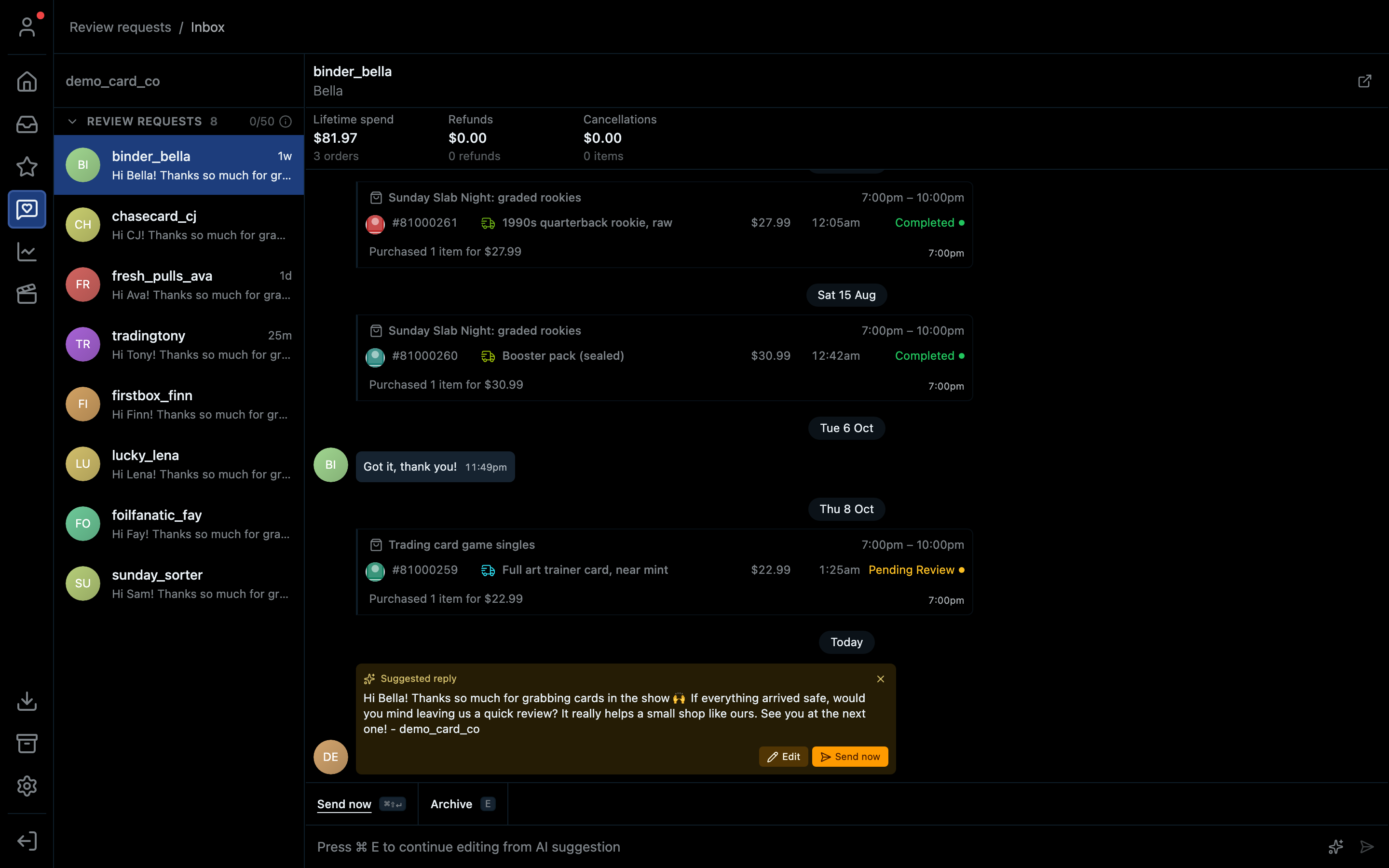Image resolution: width=1389 pixels, height=868 pixels.
Task: Click order #81000259 Full art trainer card
Action: 665,570
